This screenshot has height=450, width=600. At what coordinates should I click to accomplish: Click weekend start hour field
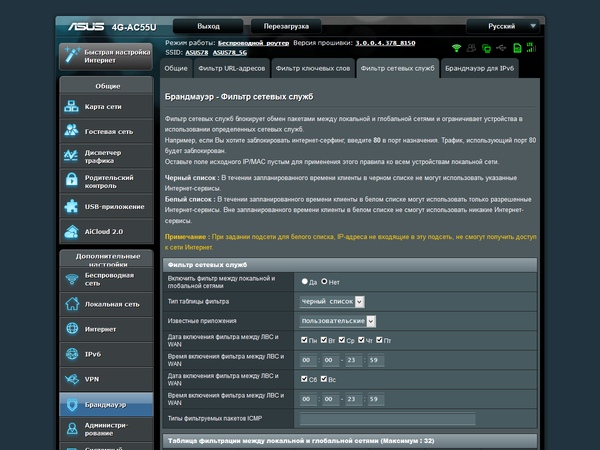point(308,399)
